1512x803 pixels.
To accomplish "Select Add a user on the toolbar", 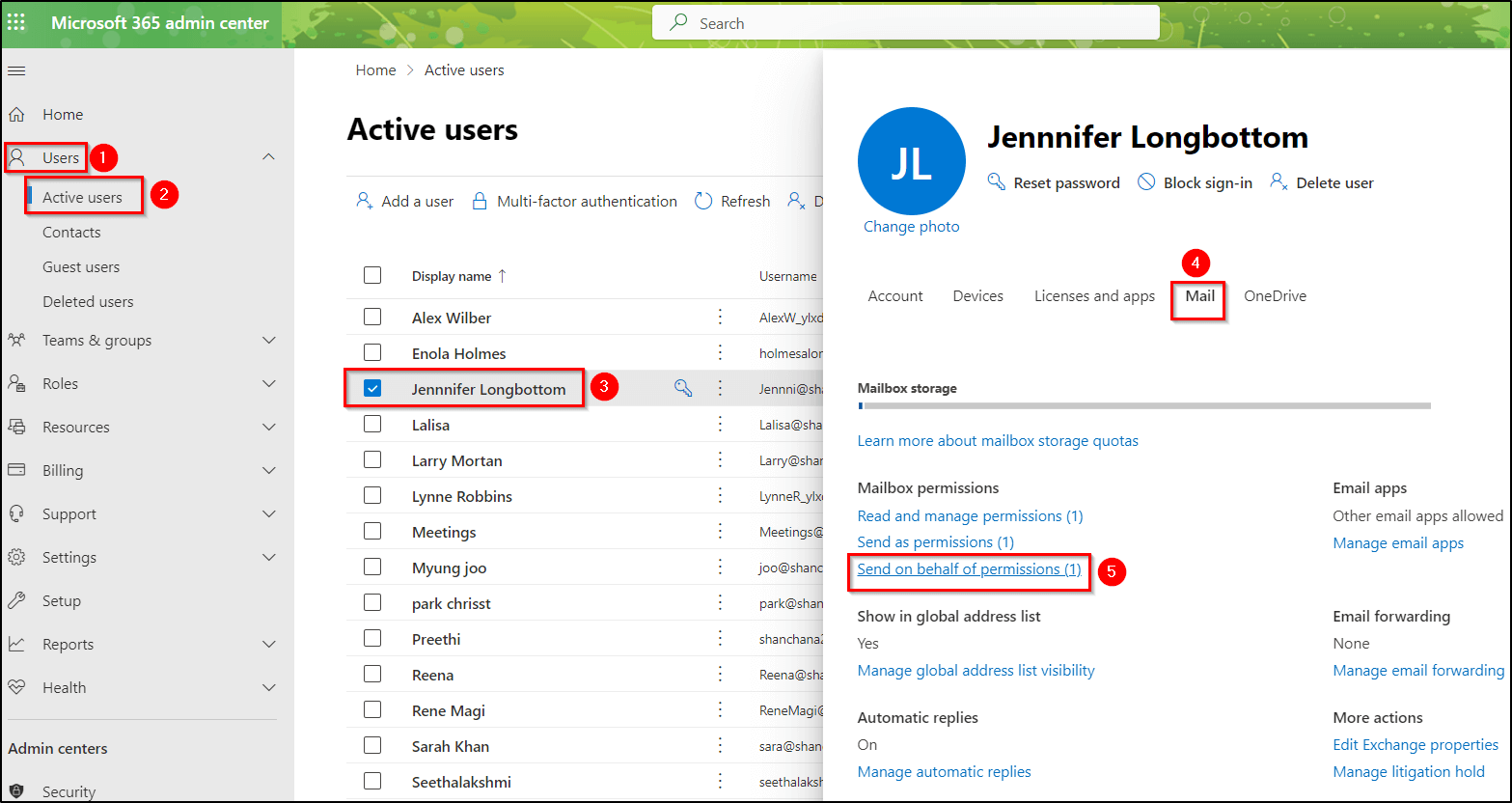I will pos(404,201).
